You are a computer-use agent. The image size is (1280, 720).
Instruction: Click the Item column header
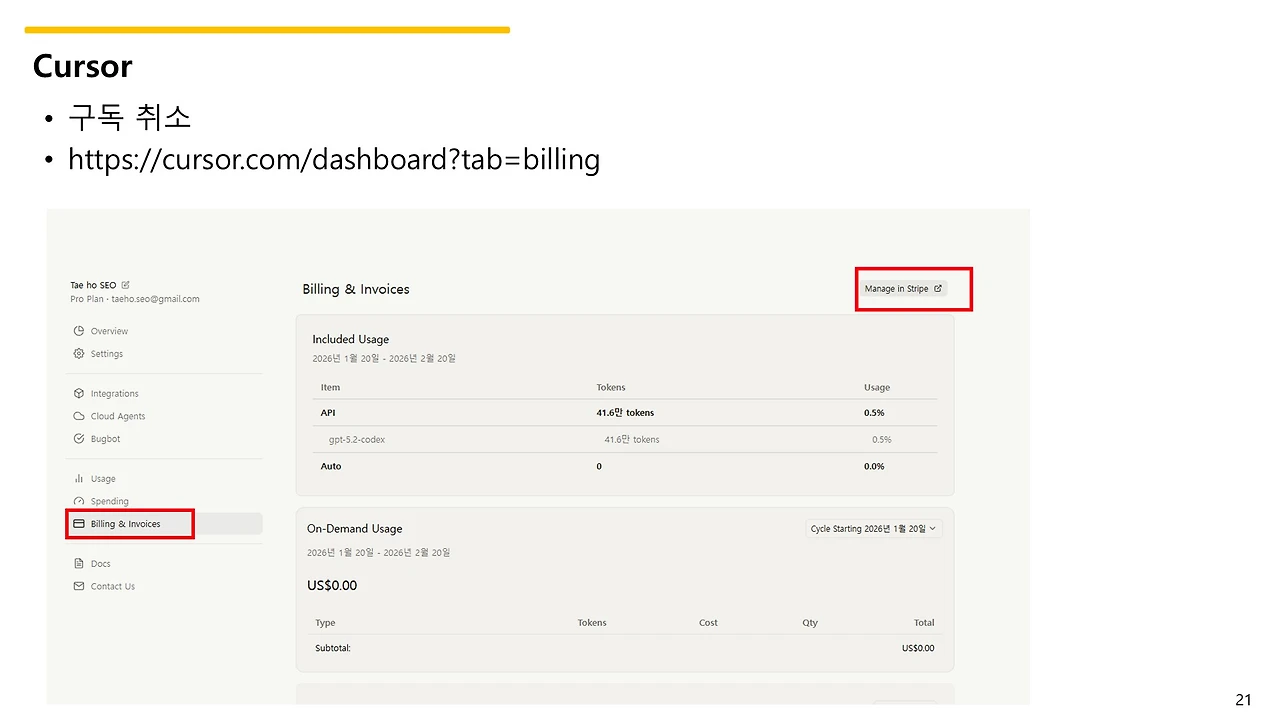tap(330, 387)
